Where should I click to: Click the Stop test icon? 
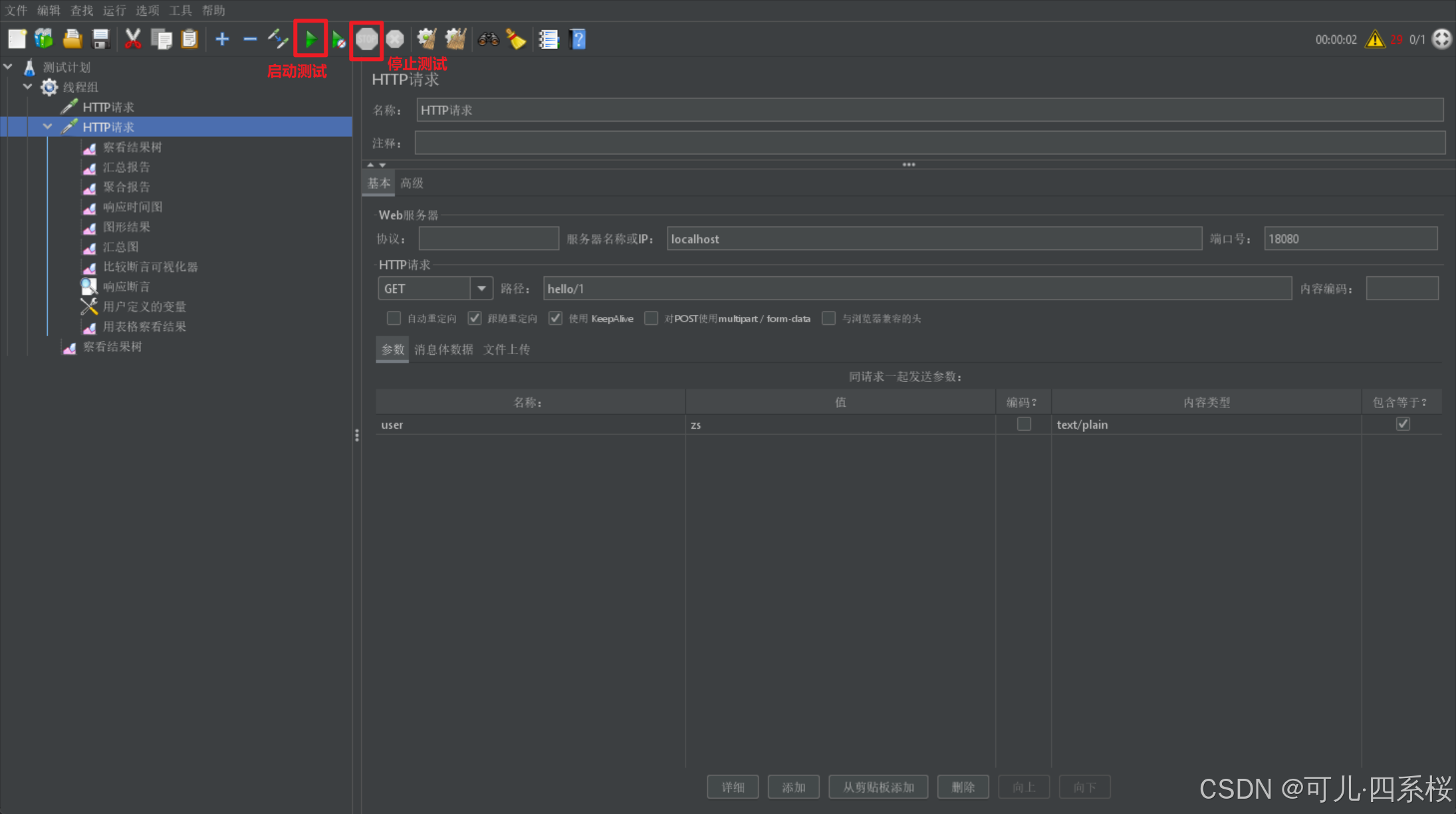366,39
